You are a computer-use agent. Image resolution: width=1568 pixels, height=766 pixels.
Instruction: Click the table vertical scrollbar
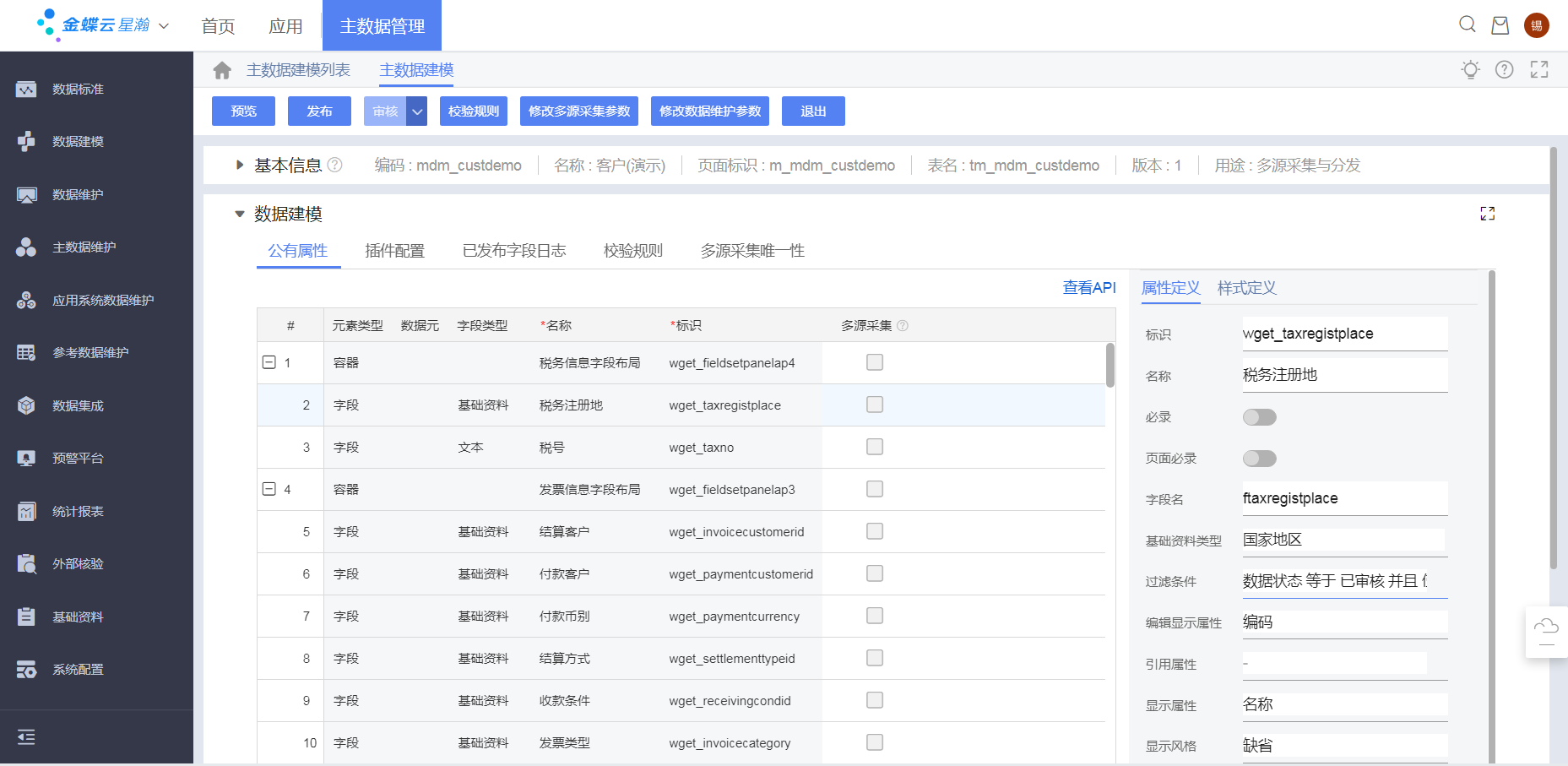point(1110,365)
